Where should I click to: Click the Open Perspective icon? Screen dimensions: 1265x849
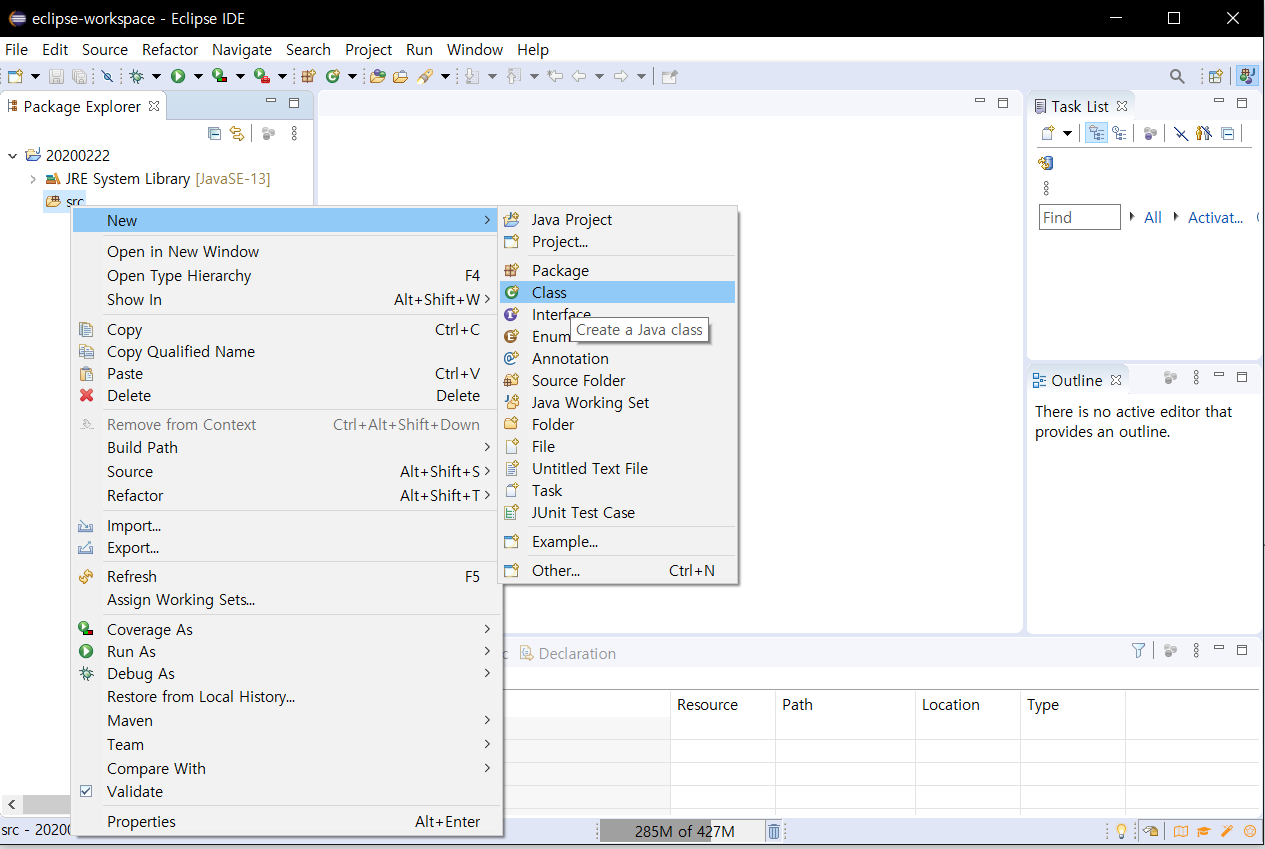(1216, 76)
